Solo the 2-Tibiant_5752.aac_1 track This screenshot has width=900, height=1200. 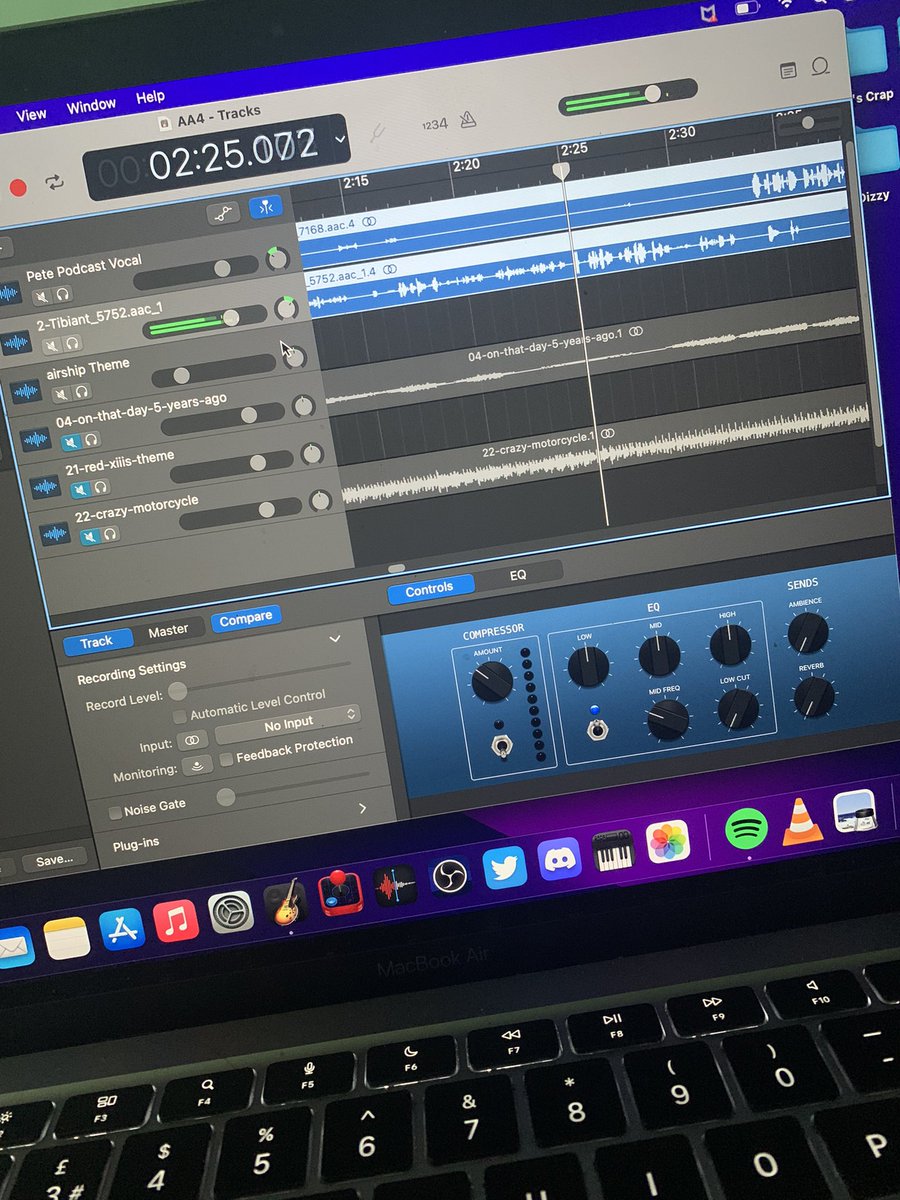pyautogui.click(x=72, y=343)
